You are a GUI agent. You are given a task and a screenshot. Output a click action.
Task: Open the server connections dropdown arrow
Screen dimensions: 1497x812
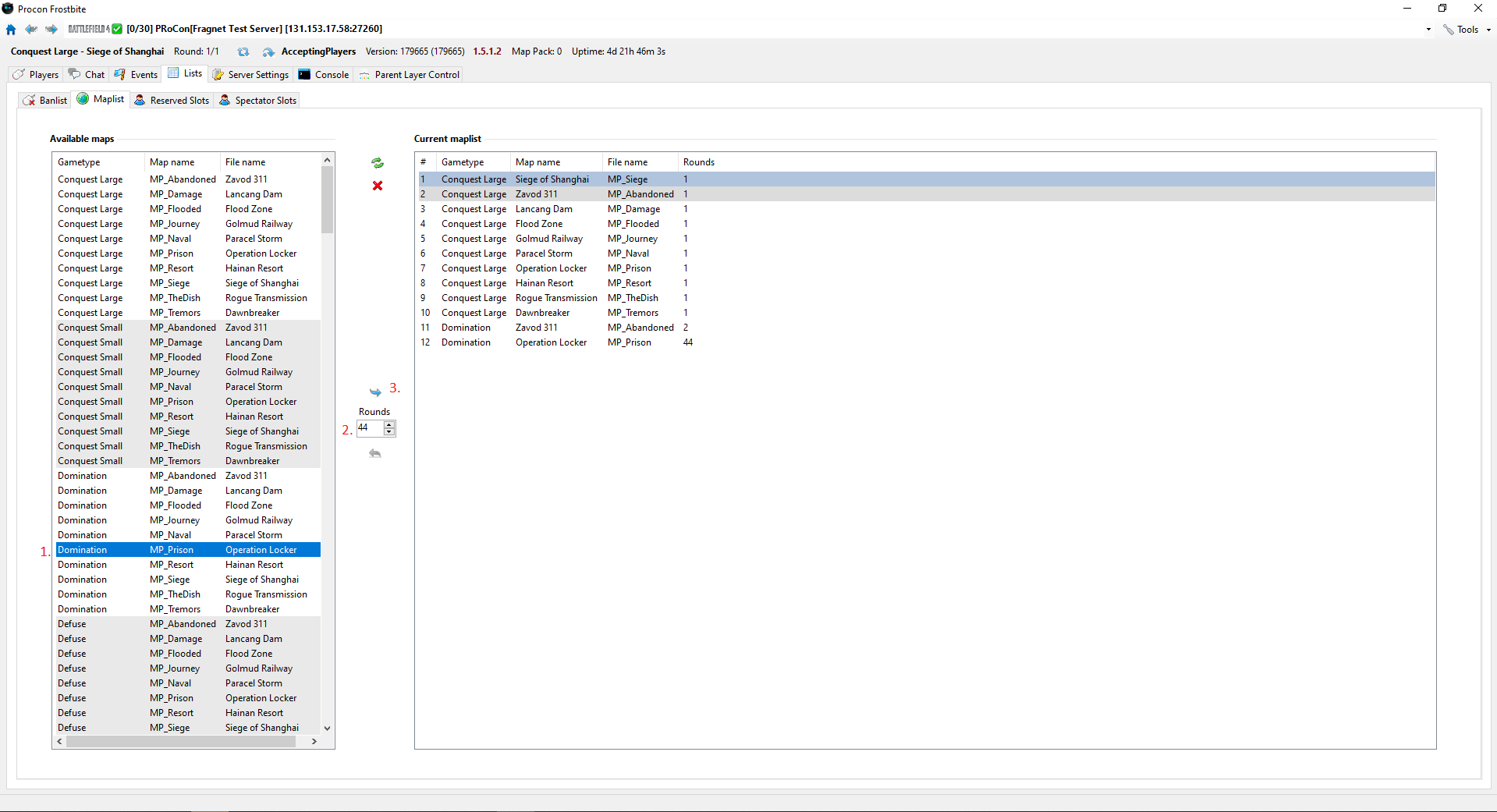(x=1428, y=30)
